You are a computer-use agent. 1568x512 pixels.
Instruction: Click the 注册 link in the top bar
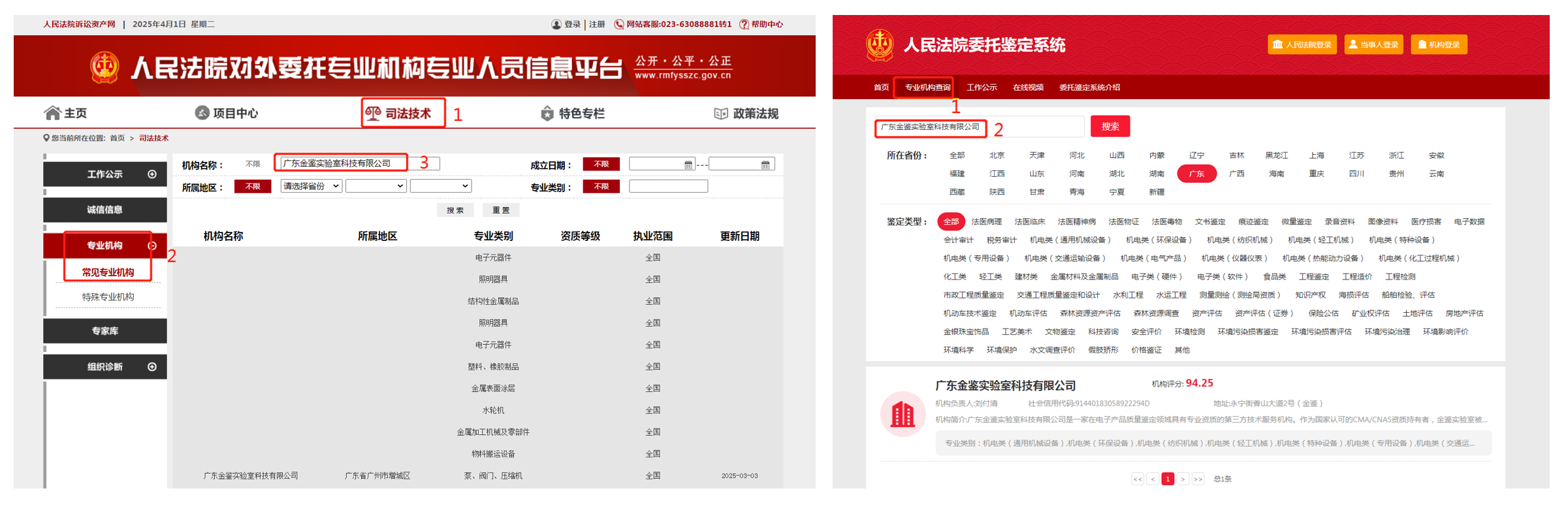[x=597, y=24]
